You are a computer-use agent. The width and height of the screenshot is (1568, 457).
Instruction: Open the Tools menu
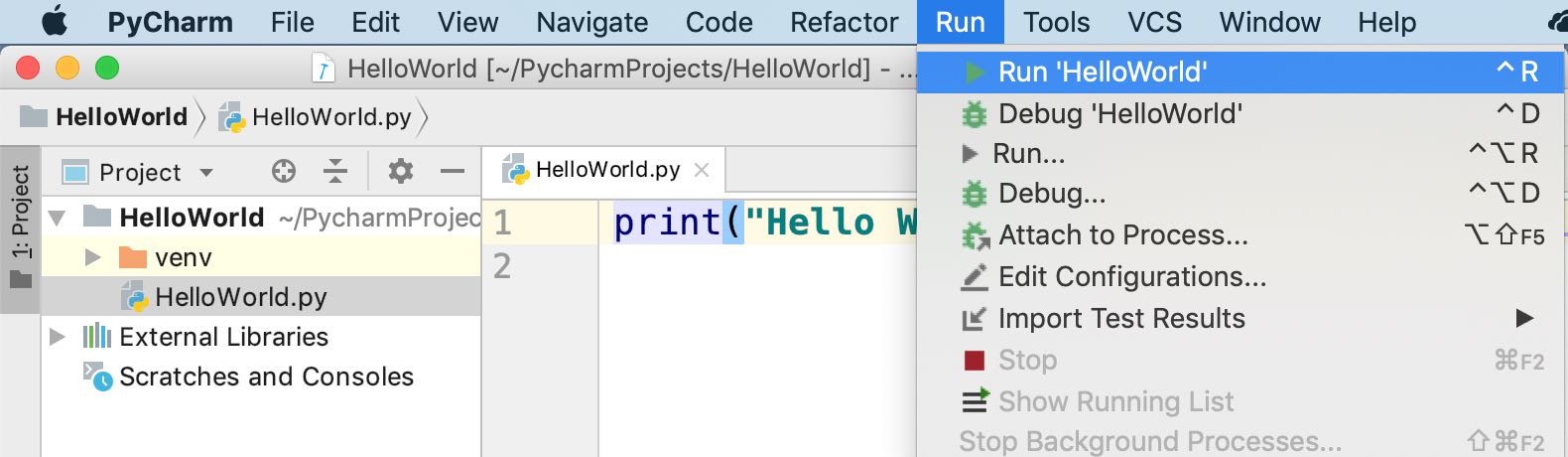(1056, 22)
